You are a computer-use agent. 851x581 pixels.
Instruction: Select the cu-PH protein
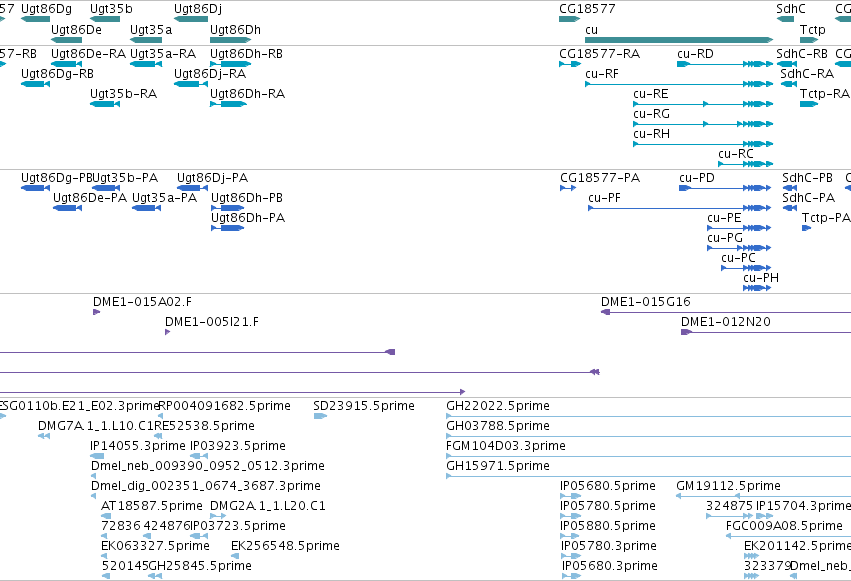pos(757,288)
